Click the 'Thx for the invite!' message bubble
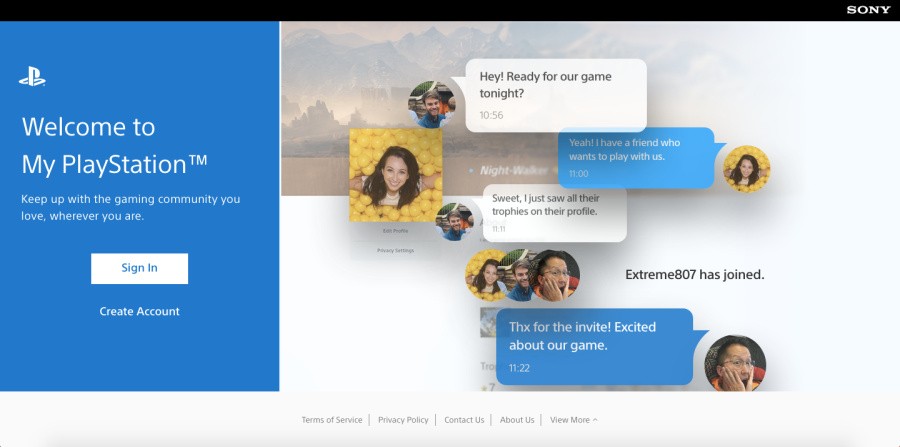The height and width of the screenshot is (447, 900). coord(594,347)
